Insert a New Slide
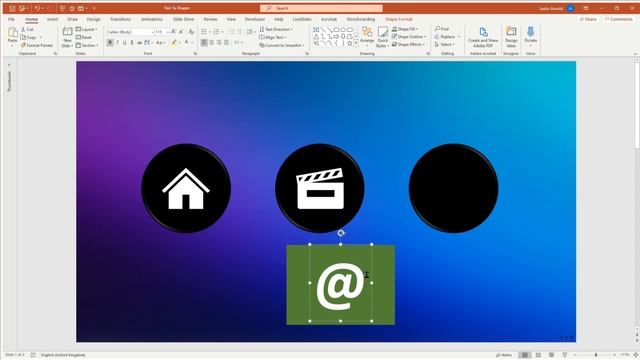The height and width of the screenshot is (360, 640). click(x=67, y=37)
